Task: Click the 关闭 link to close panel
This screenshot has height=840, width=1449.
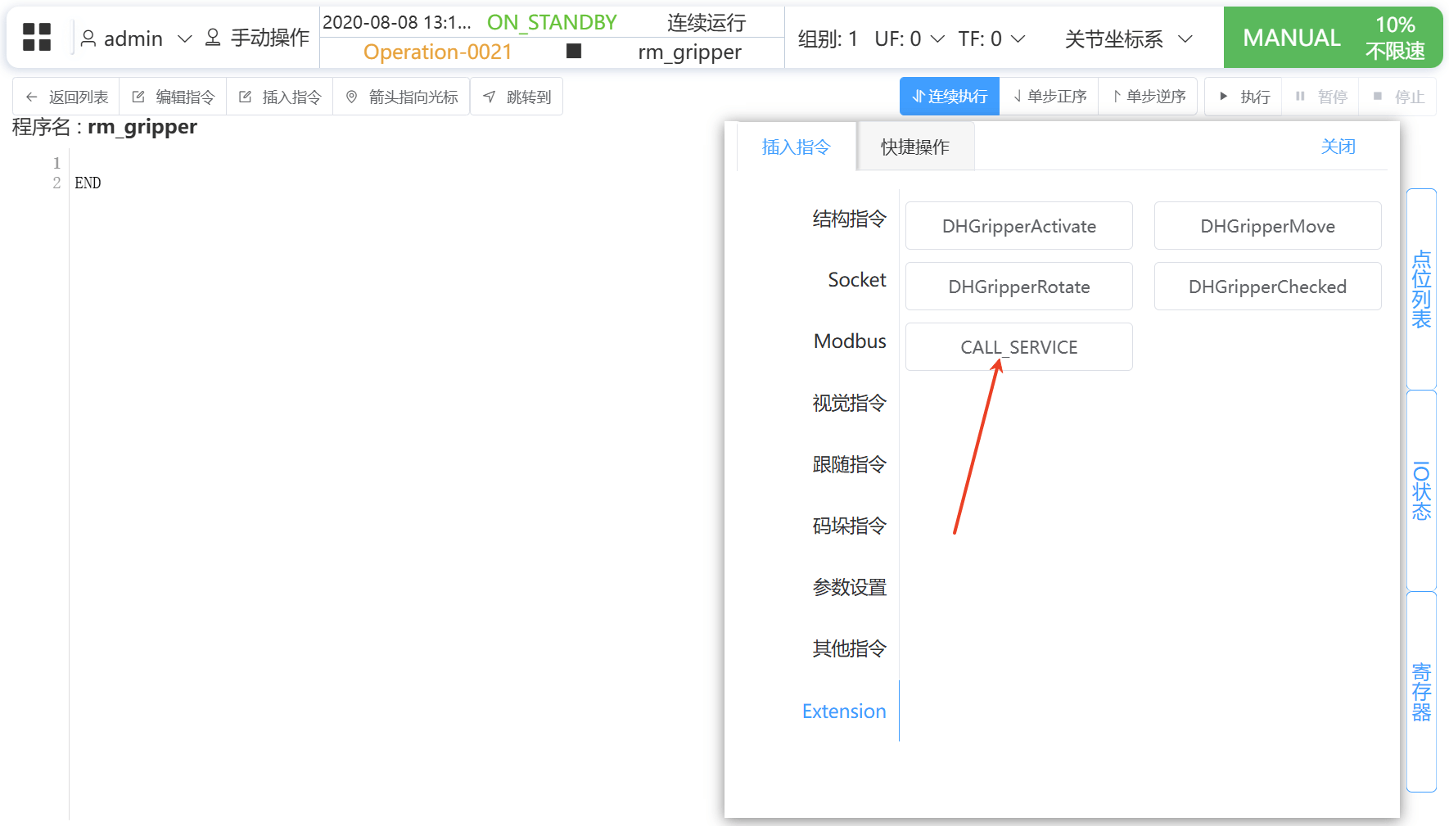Action: coord(1338,147)
